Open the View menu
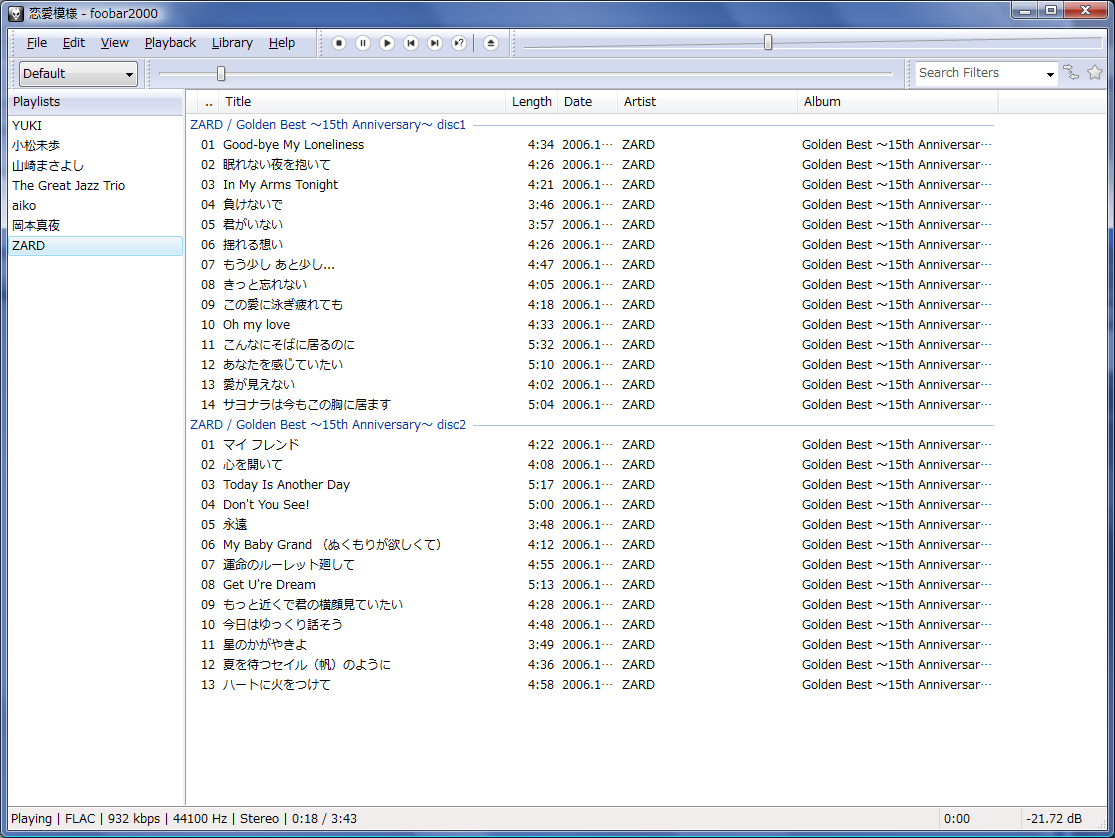 pos(115,43)
